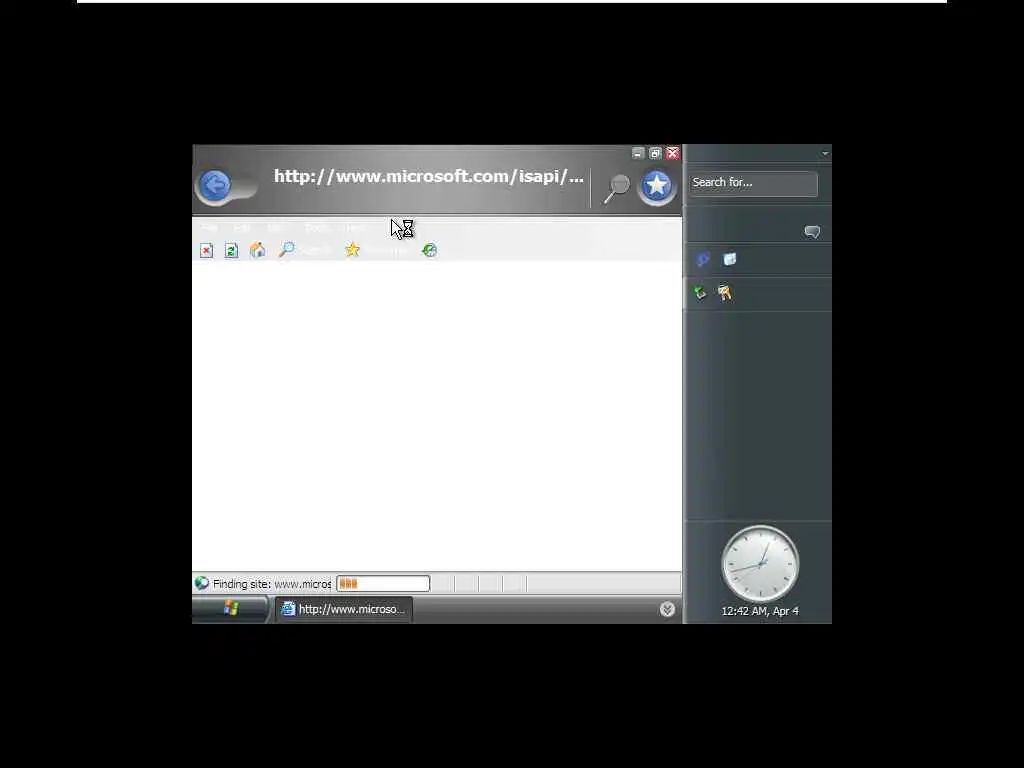Close the browser with red X button
The width and height of the screenshot is (1024, 768).
pyautogui.click(x=673, y=153)
